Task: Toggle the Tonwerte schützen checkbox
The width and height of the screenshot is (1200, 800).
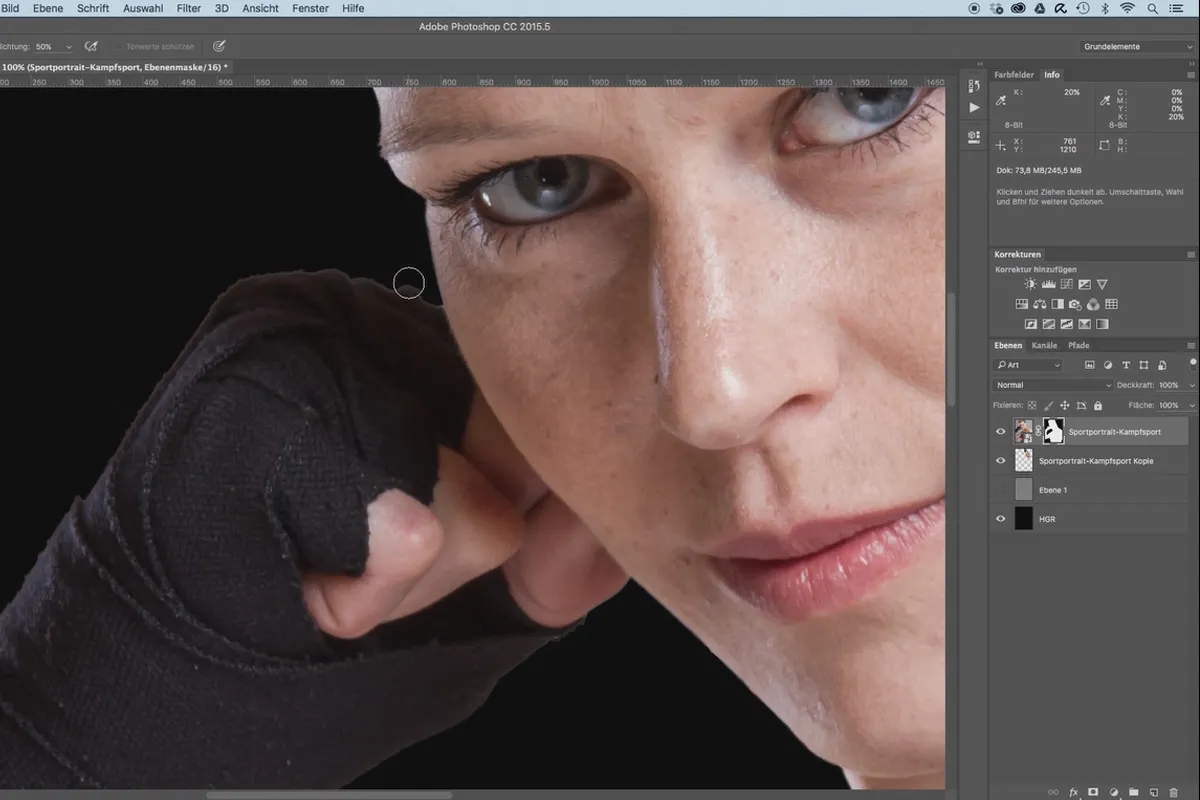Action: [x=117, y=47]
